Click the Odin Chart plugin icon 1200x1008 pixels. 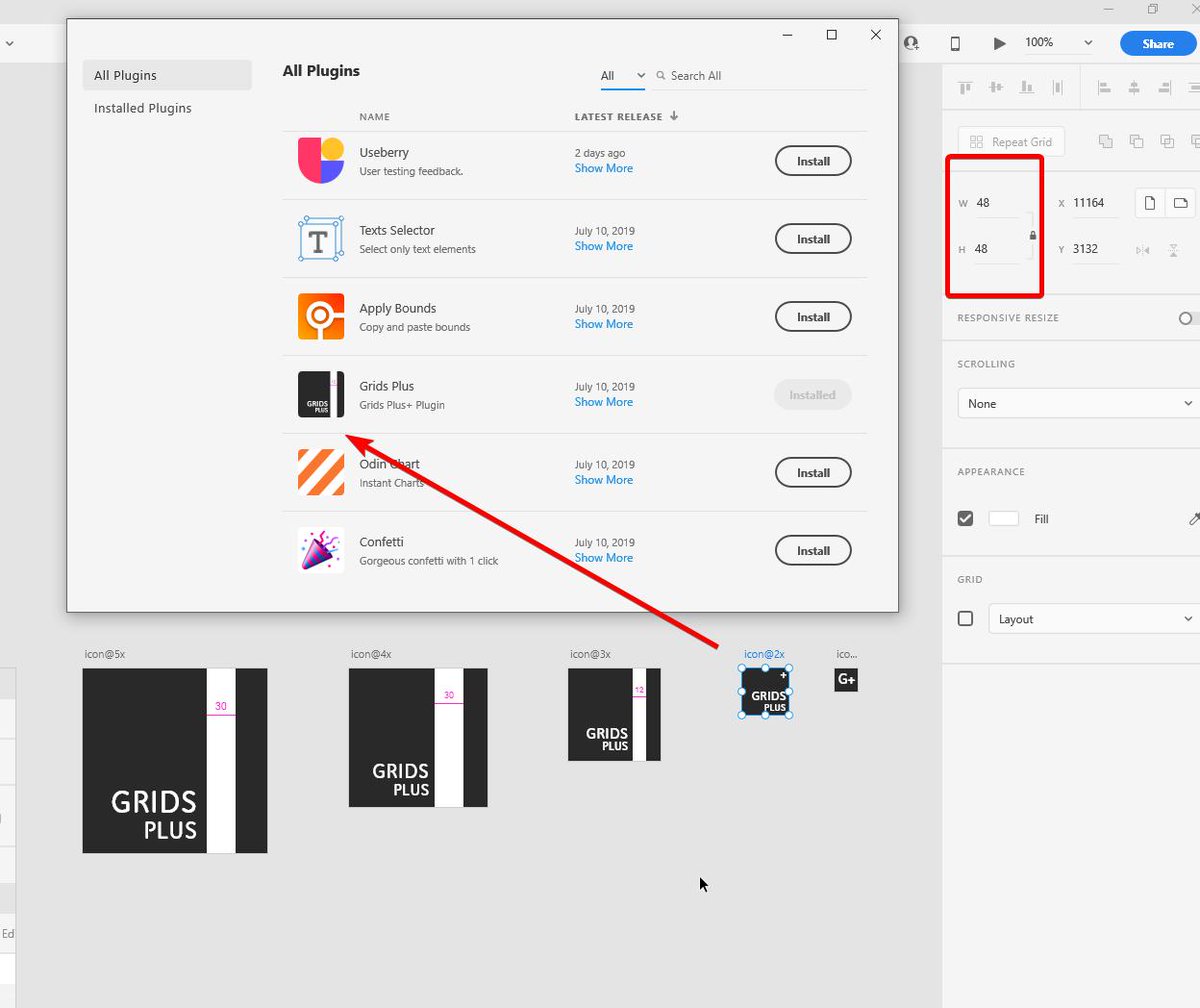click(321, 472)
